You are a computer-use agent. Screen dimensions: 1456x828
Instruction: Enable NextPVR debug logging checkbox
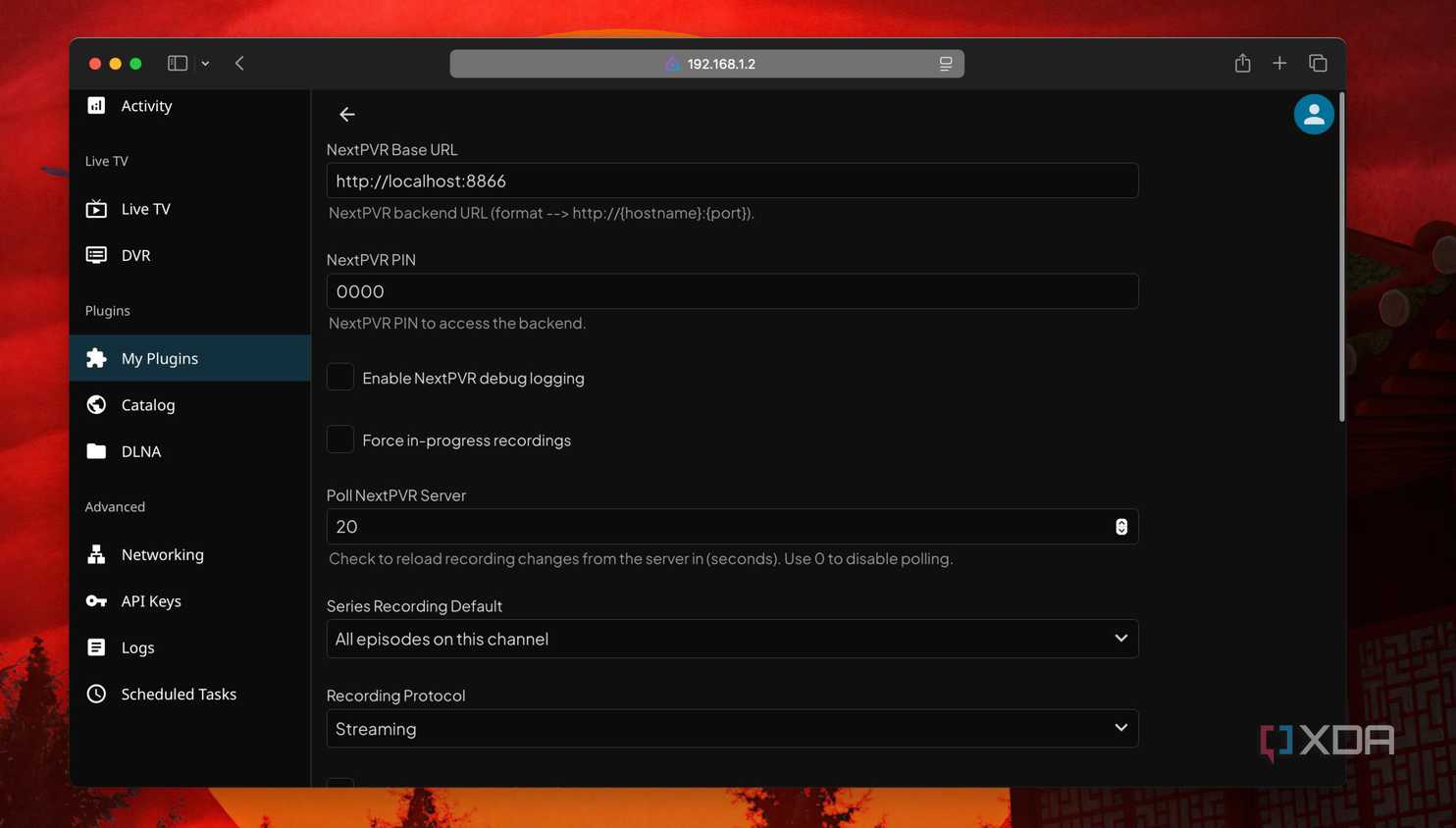pyautogui.click(x=339, y=377)
